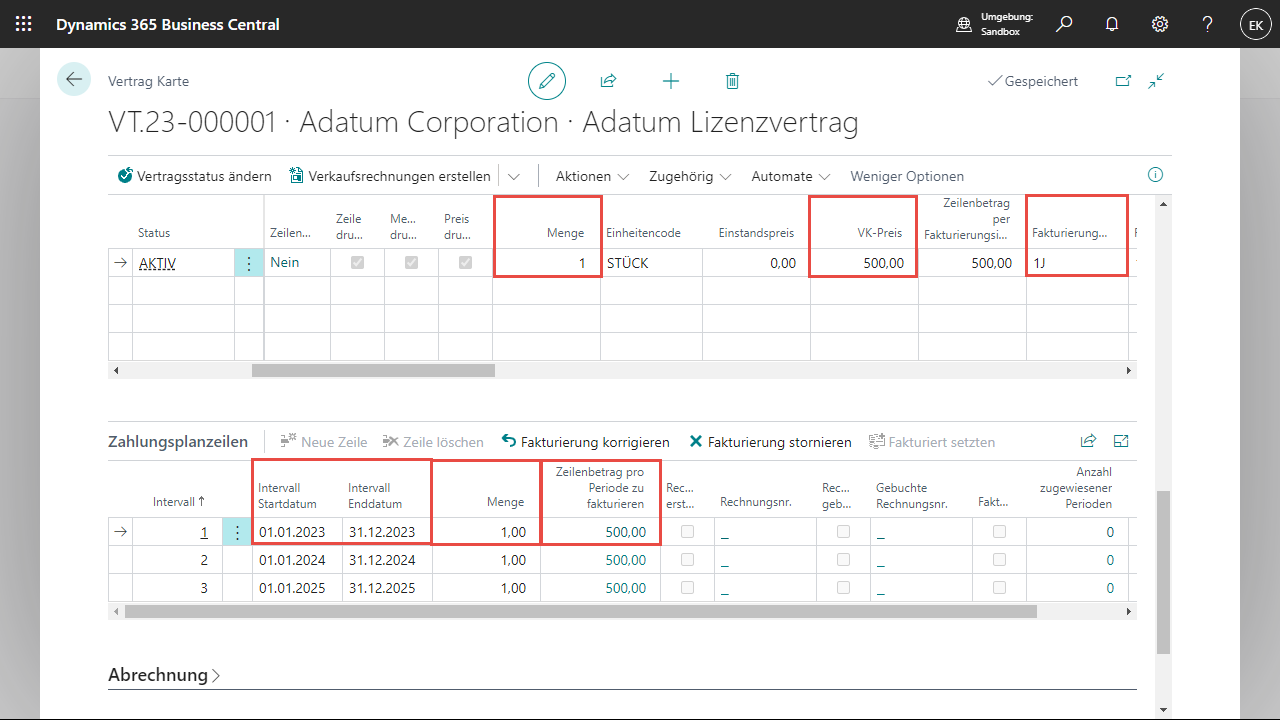The height and width of the screenshot is (720, 1280).
Task: Open the search magnifier icon
Action: pyautogui.click(x=1064, y=24)
